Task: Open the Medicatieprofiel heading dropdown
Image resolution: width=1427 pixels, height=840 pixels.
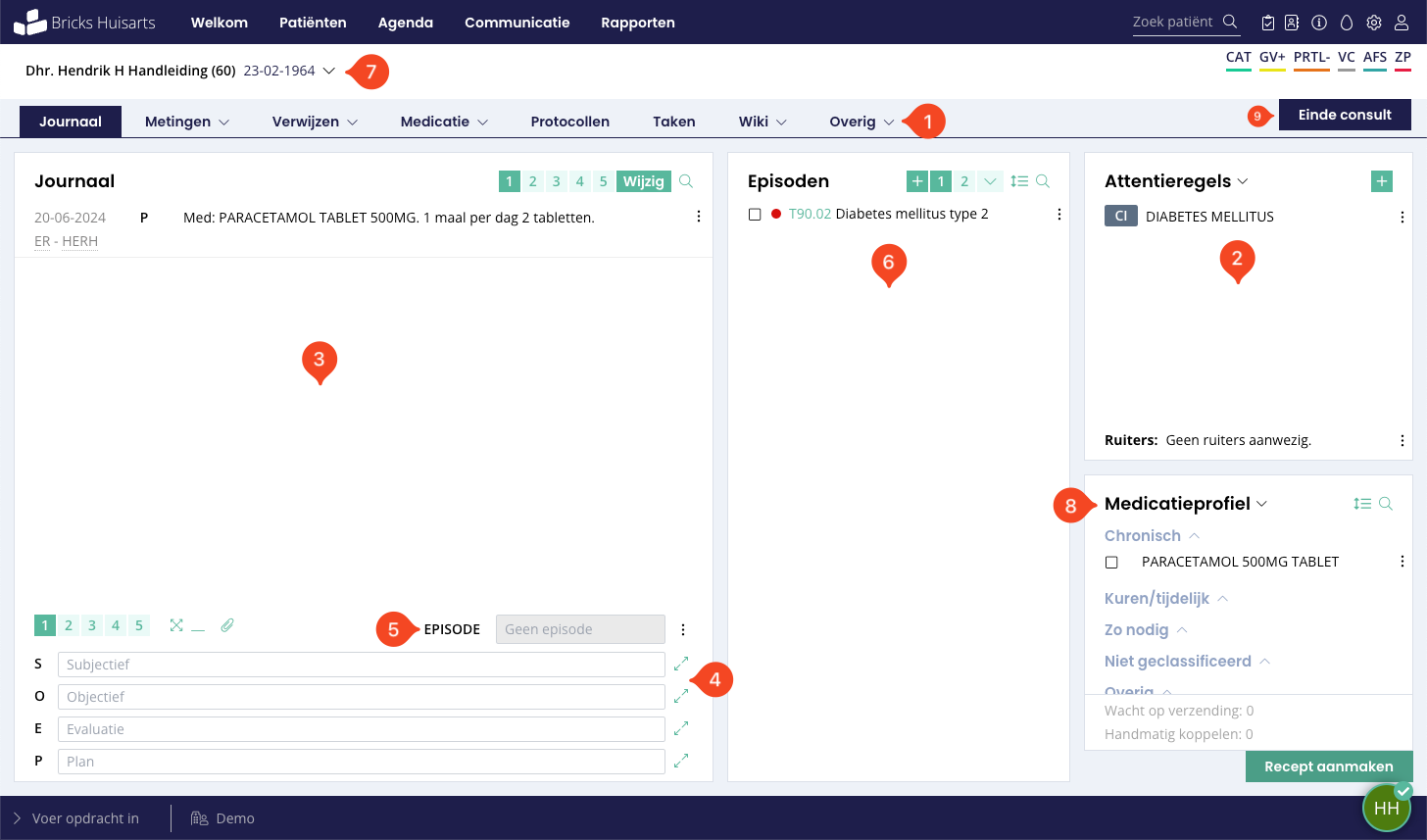Action: (1262, 504)
